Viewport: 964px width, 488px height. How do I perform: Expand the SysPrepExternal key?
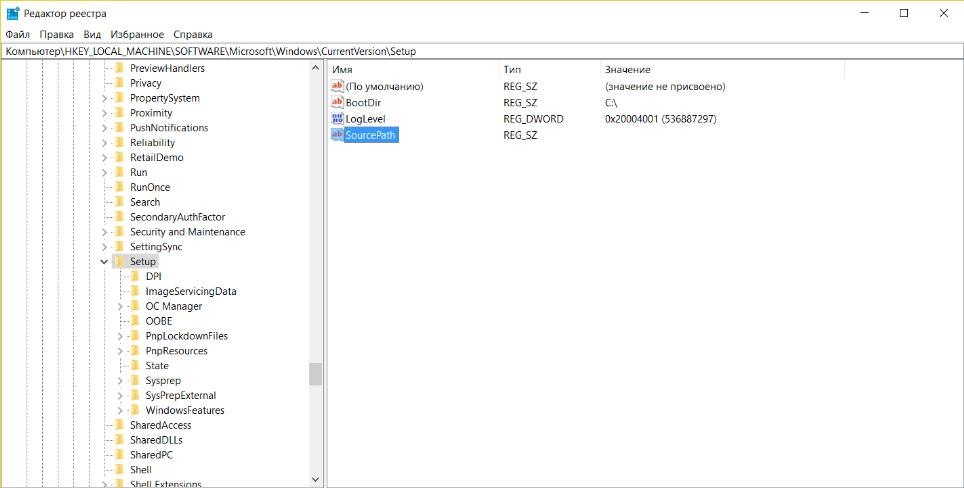point(120,395)
